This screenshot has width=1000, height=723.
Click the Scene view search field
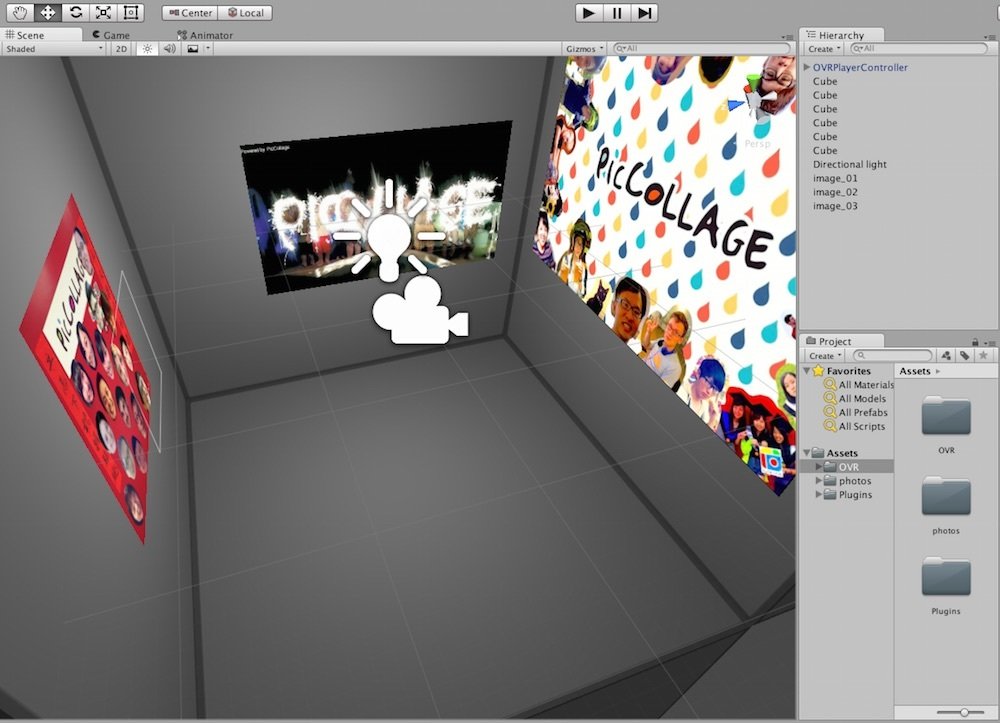click(x=702, y=48)
